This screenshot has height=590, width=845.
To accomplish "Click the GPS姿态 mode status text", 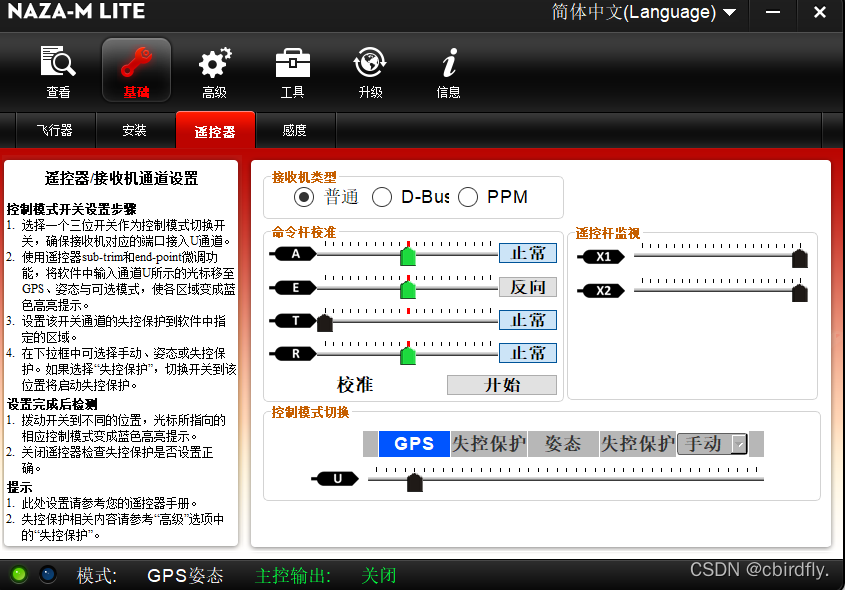I will [x=185, y=575].
